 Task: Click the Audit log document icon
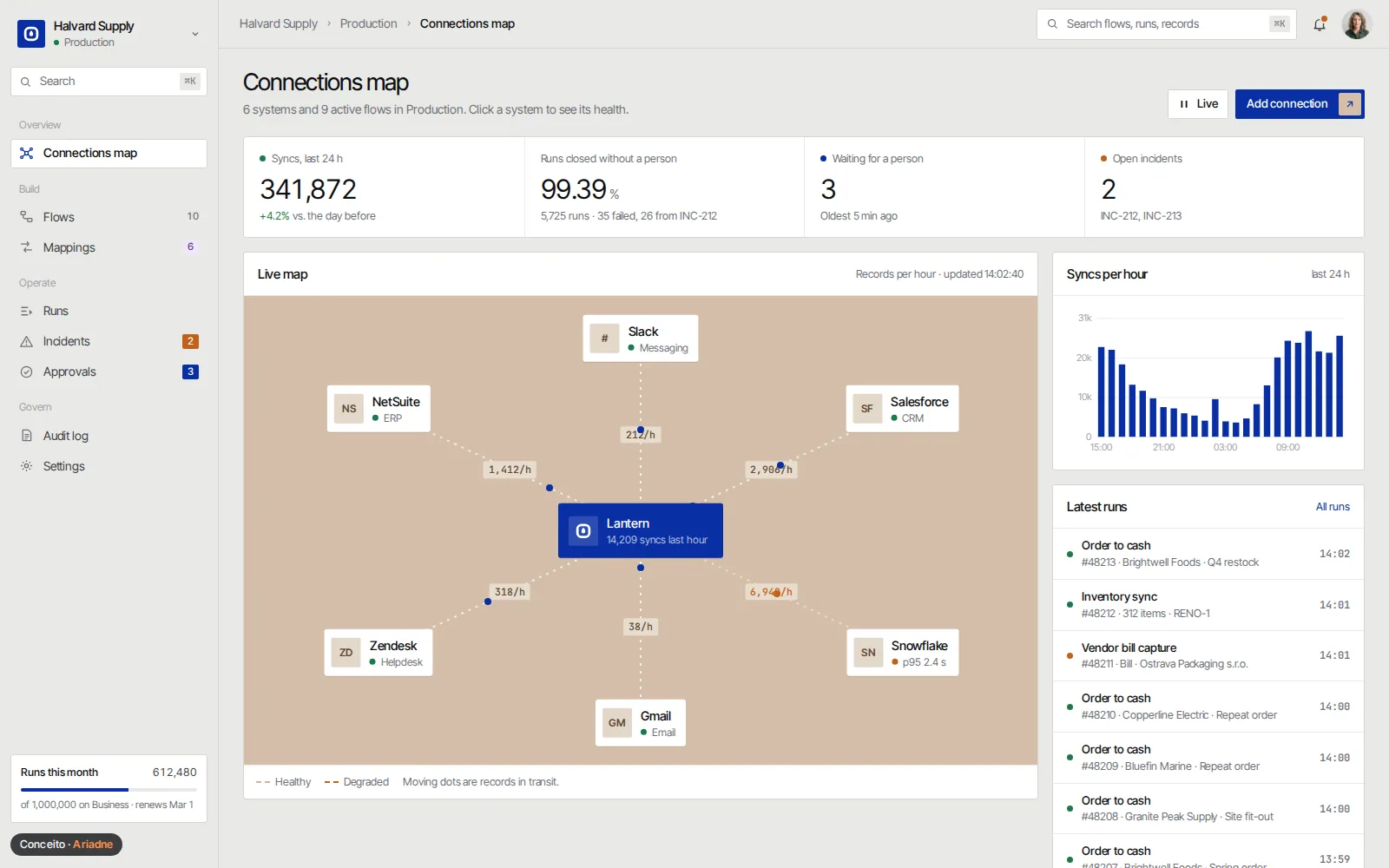click(27, 436)
